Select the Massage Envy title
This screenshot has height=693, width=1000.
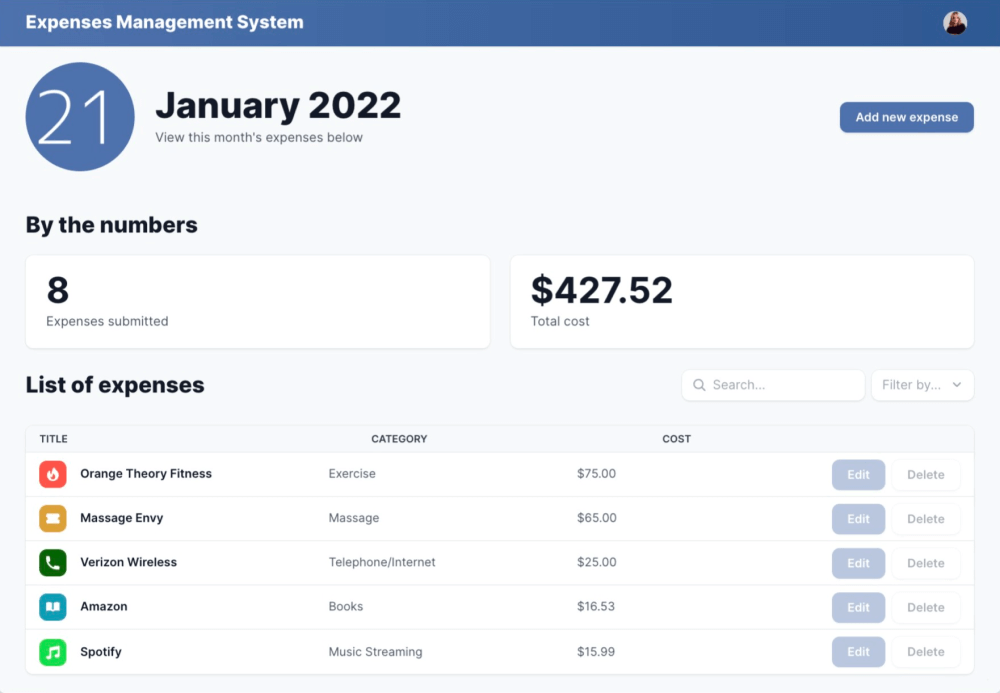click(122, 518)
